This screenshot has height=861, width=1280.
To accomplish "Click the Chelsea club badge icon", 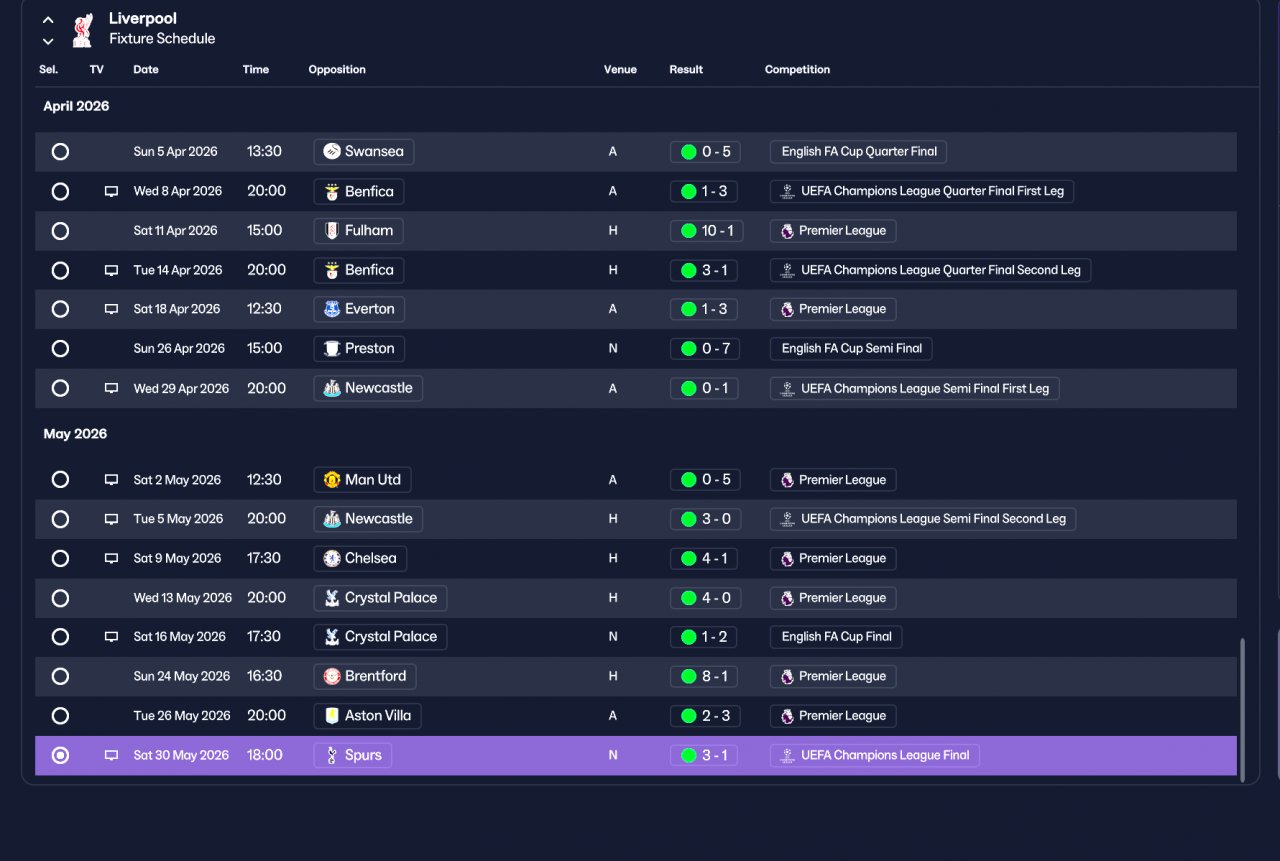I will pos(332,559).
